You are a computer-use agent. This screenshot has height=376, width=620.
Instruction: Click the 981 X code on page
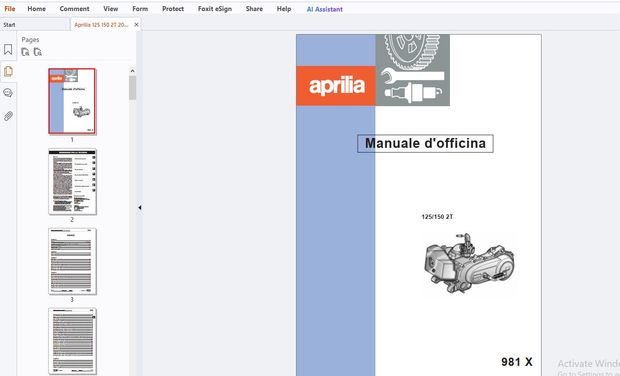516,362
